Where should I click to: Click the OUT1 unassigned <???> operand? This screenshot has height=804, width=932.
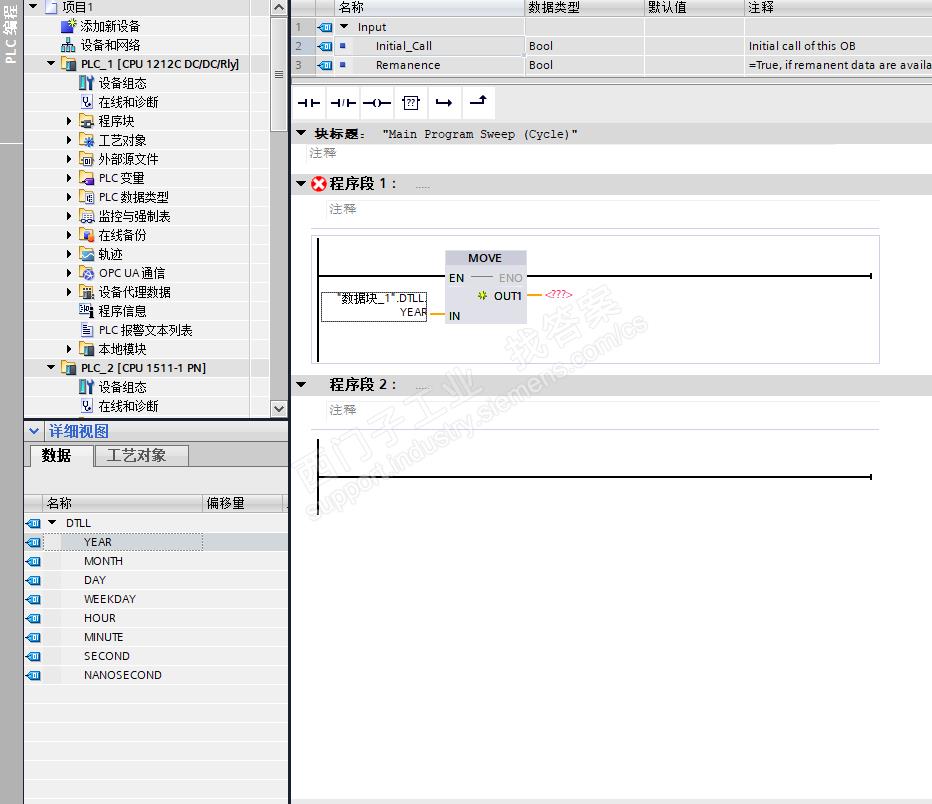point(558,294)
